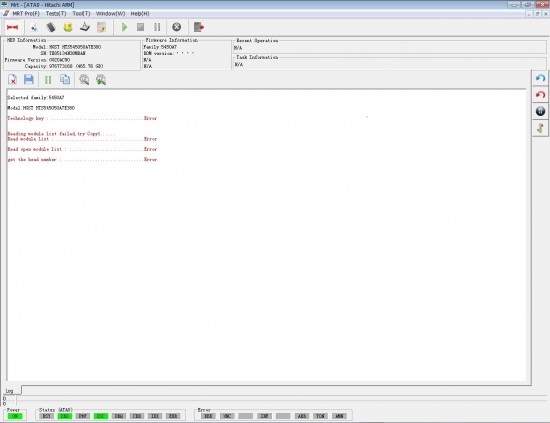Viewport: 550px width, 423px height.
Task: Stop the running task with the square button
Action: tap(140, 27)
